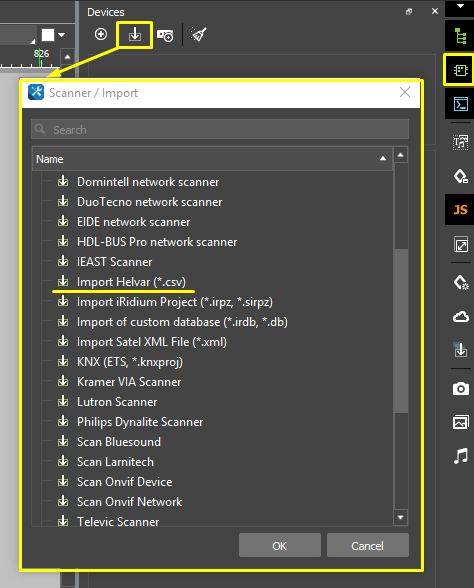Close the Devices panel
This screenshot has width=474, height=588.
pyautogui.click(x=435, y=11)
